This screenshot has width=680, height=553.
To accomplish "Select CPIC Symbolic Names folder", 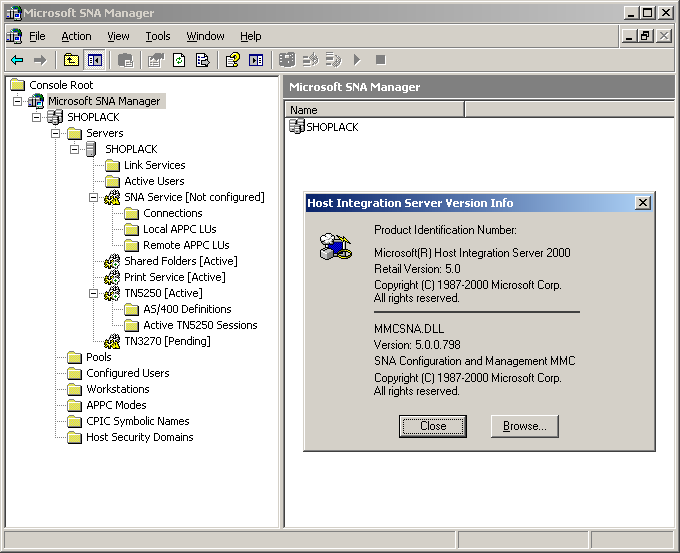I will point(137,422).
